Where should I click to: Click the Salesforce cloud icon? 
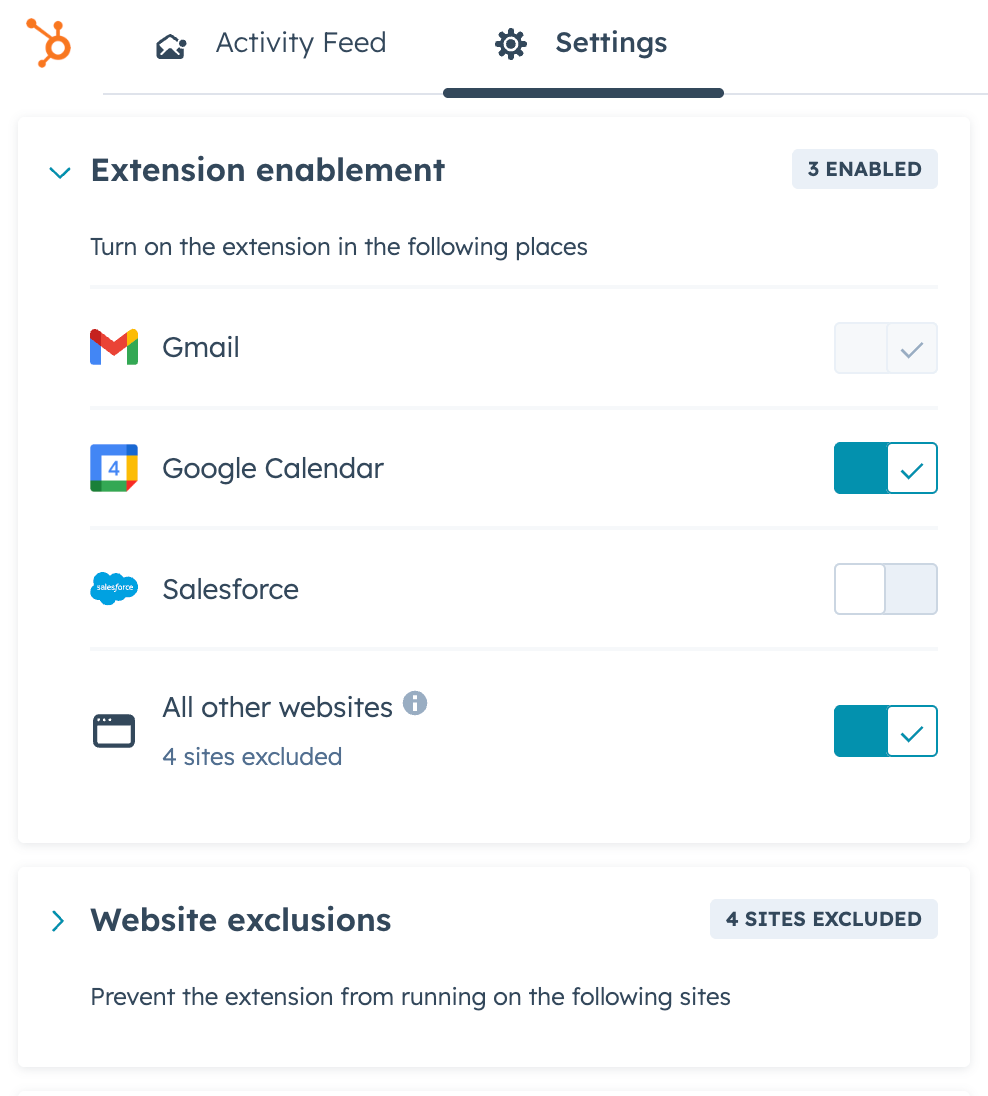(x=114, y=588)
